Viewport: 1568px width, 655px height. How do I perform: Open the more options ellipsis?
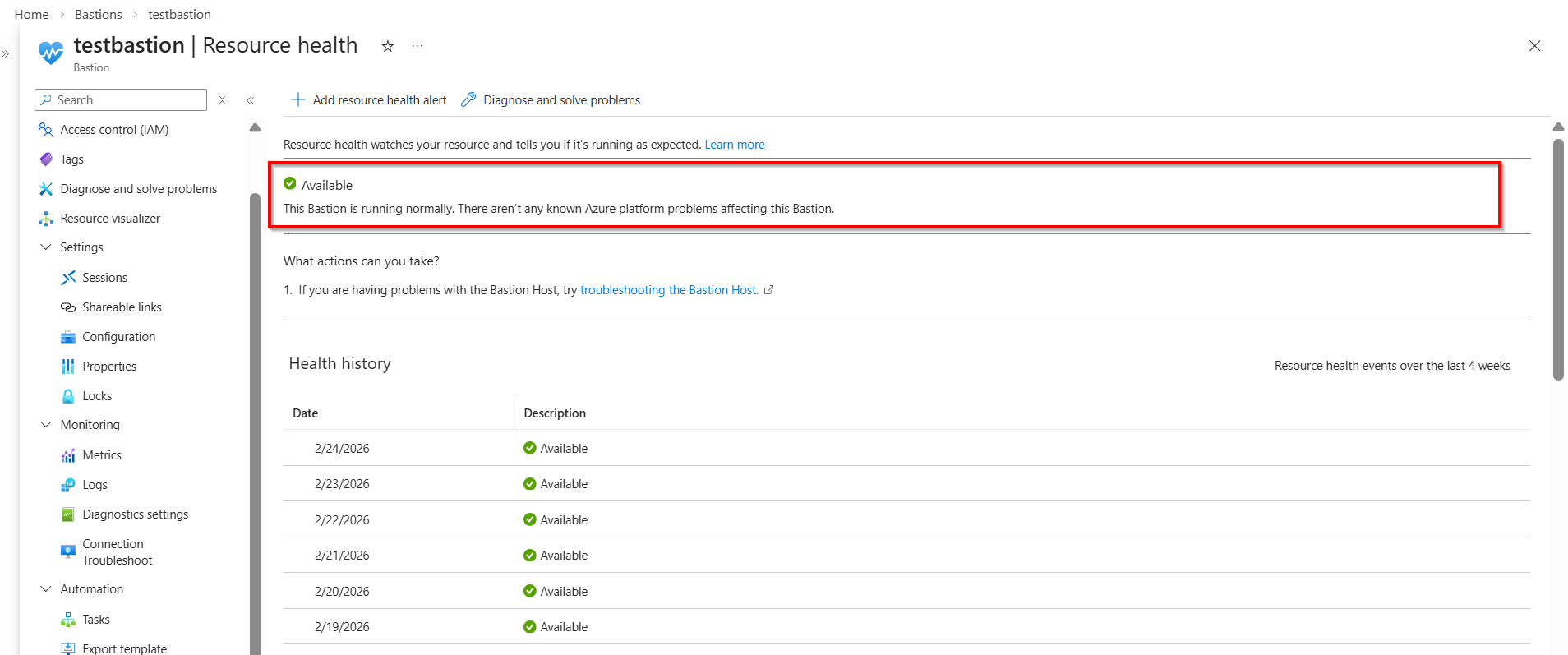click(x=417, y=46)
